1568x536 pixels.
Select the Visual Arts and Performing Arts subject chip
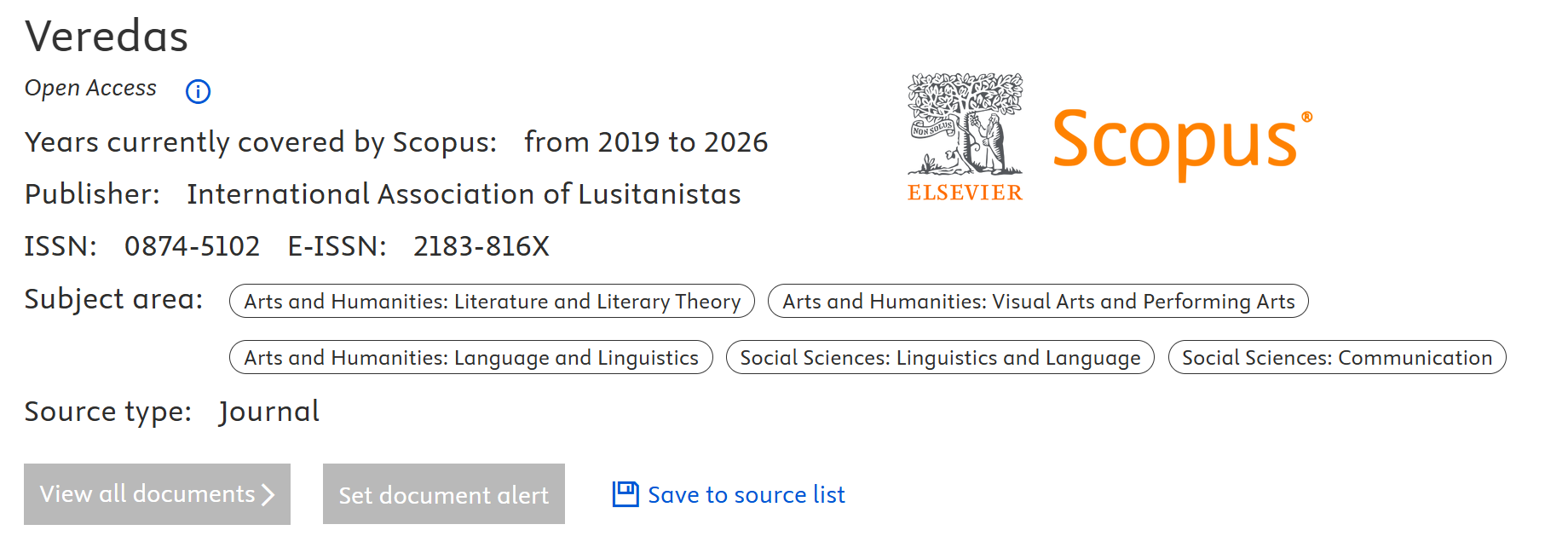coord(1038,301)
